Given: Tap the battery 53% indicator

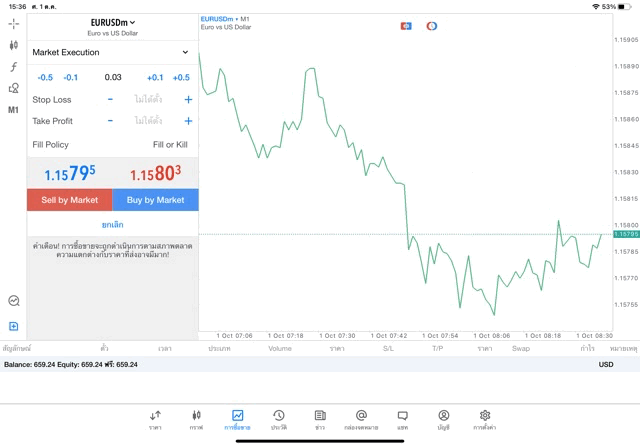Looking at the screenshot, I should tap(617, 7).
